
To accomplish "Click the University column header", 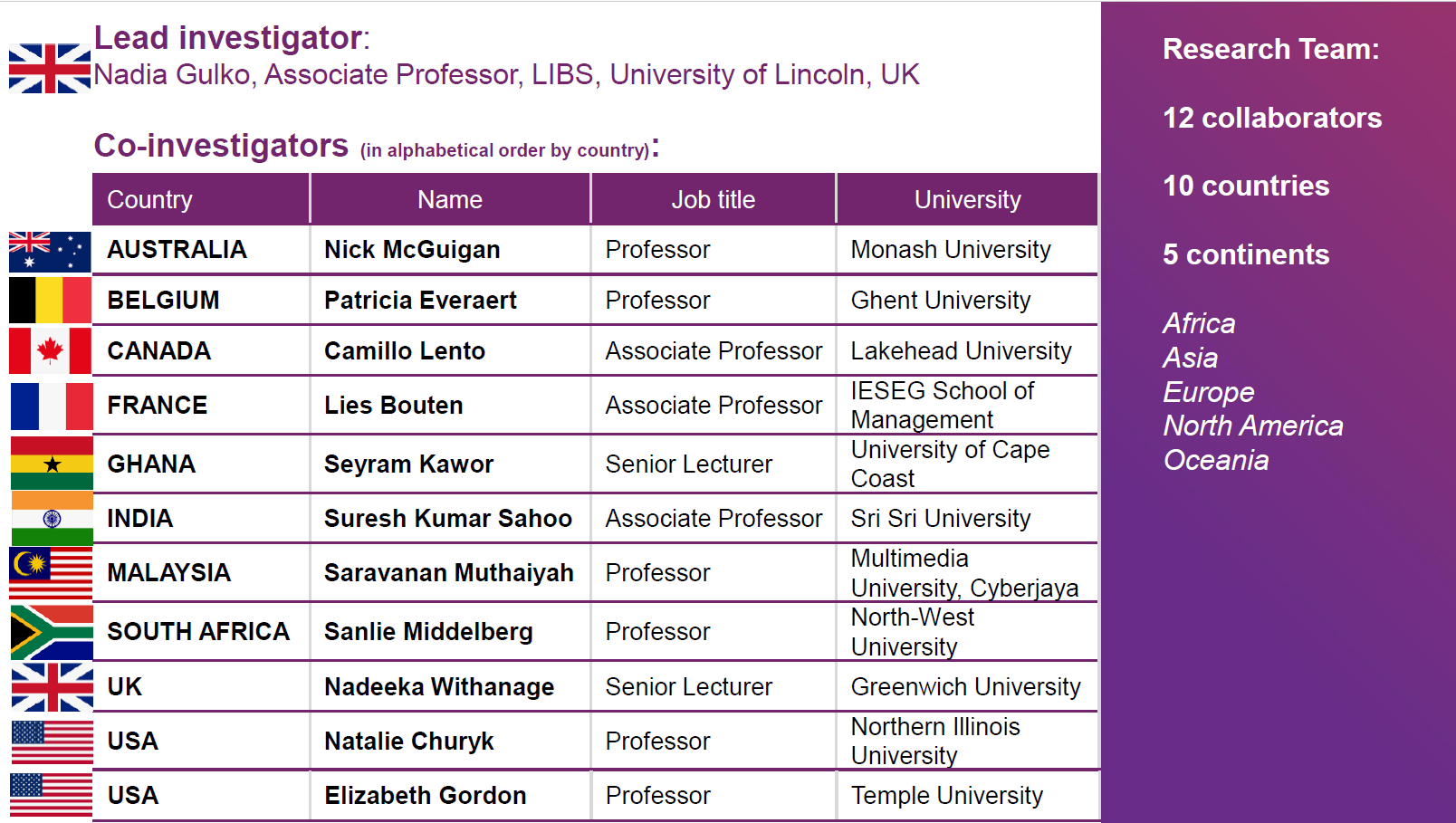I will pos(967,200).
